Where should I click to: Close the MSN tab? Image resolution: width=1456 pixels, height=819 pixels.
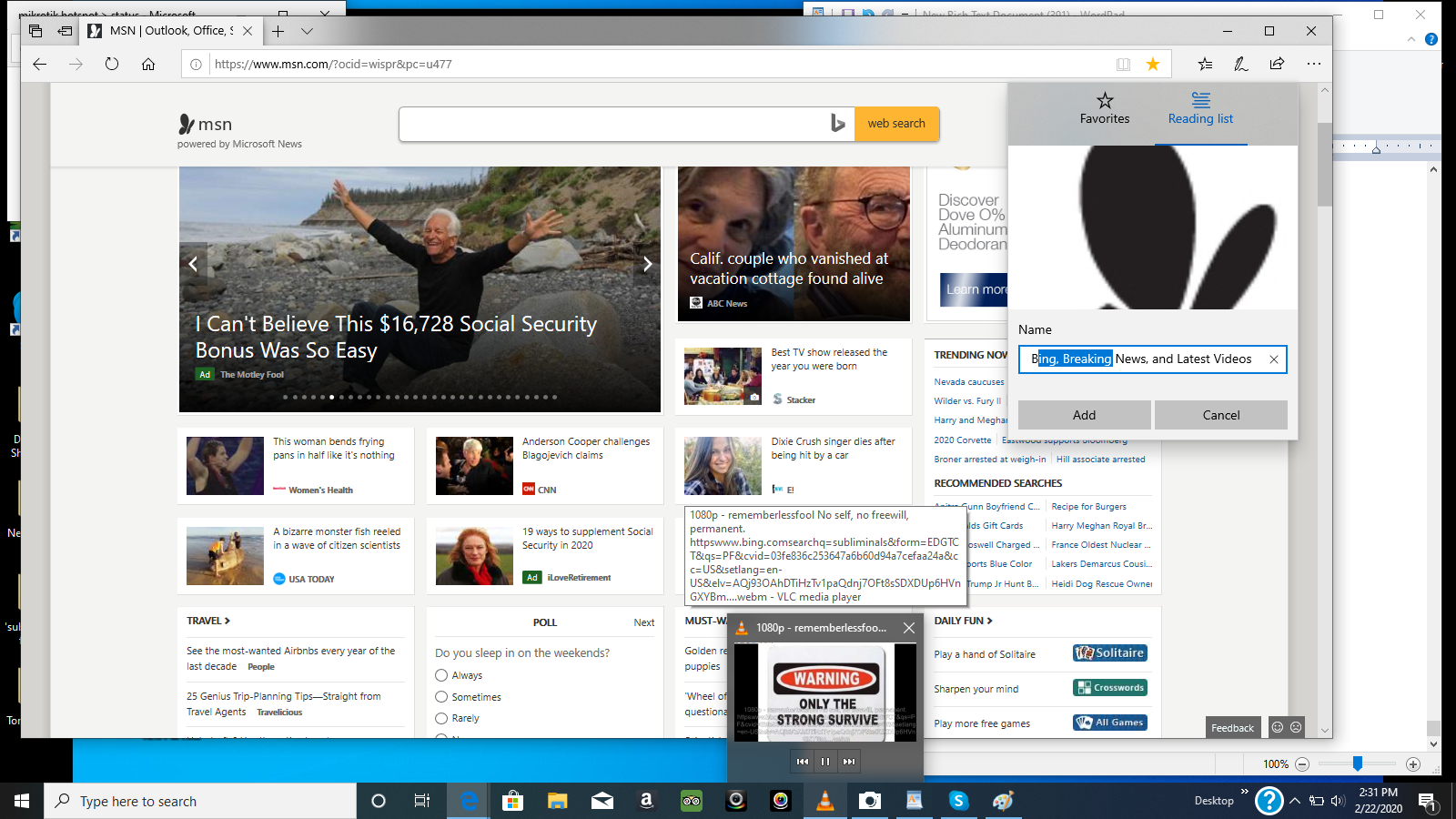248,31
